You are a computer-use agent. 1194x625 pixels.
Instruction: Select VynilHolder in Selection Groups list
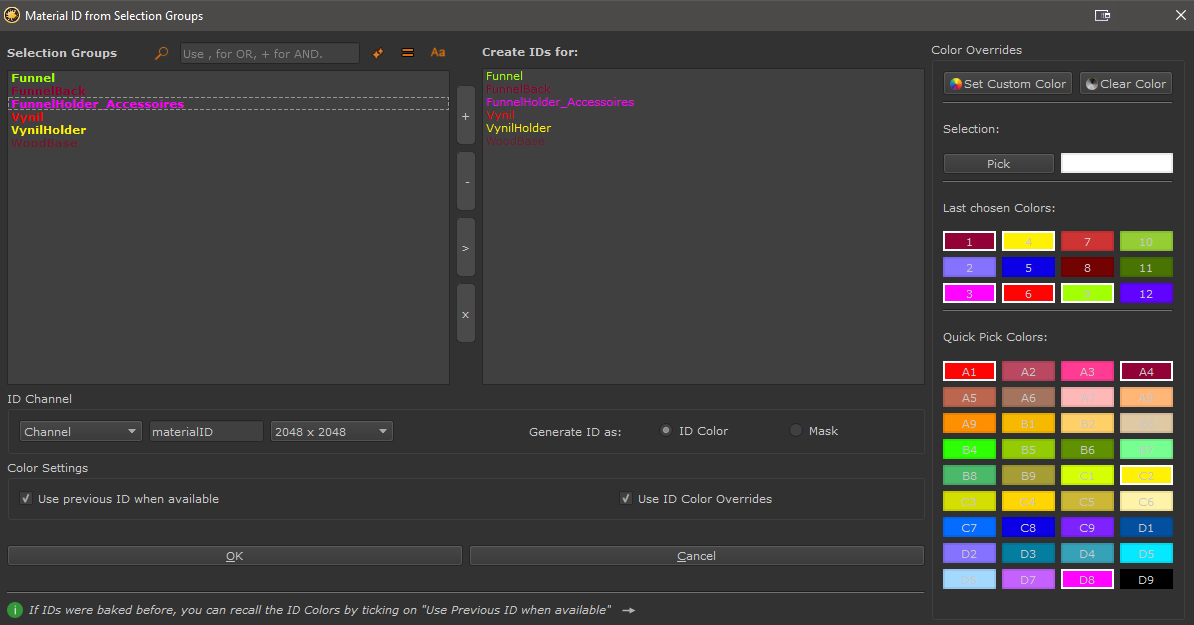(49, 130)
